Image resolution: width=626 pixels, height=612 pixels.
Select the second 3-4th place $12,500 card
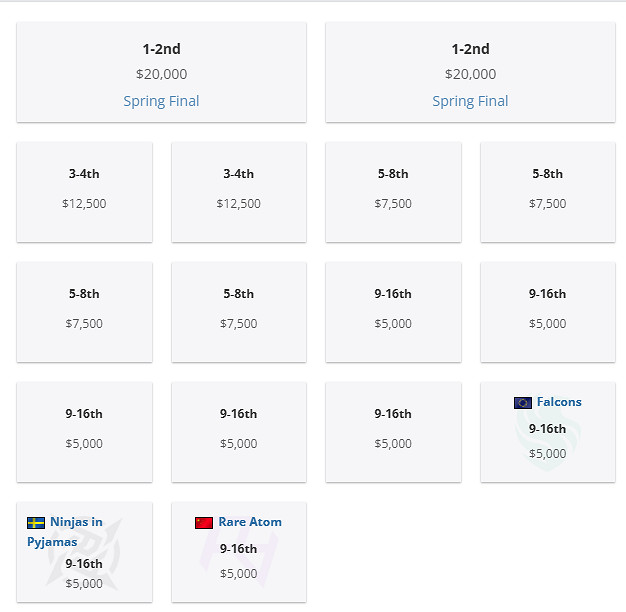click(238, 192)
